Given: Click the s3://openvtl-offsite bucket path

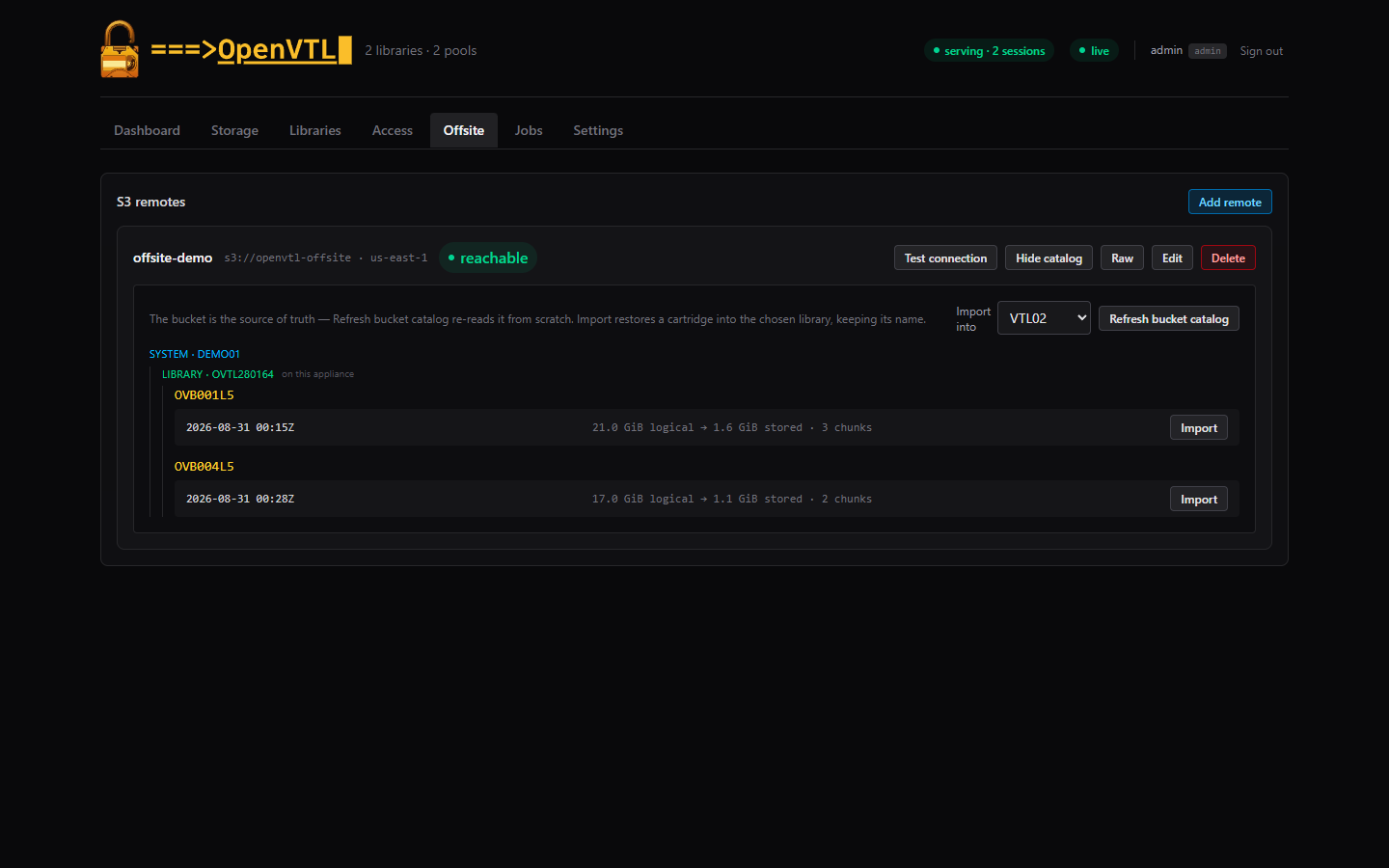Looking at the screenshot, I should tap(287, 258).
